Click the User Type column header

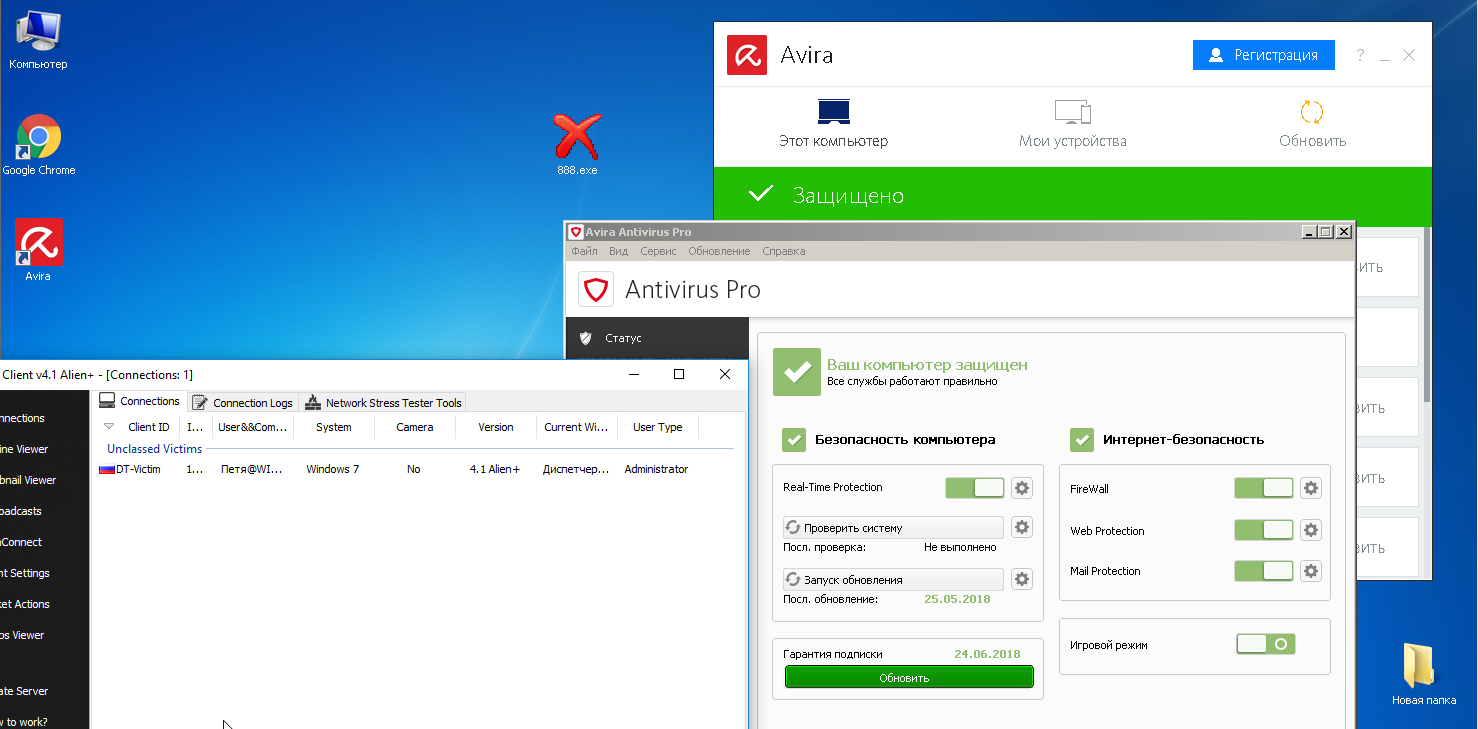click(658, 427)
